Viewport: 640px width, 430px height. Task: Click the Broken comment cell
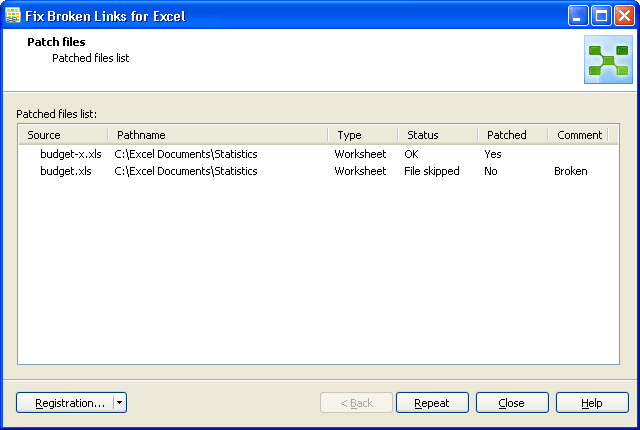point(571,171)
